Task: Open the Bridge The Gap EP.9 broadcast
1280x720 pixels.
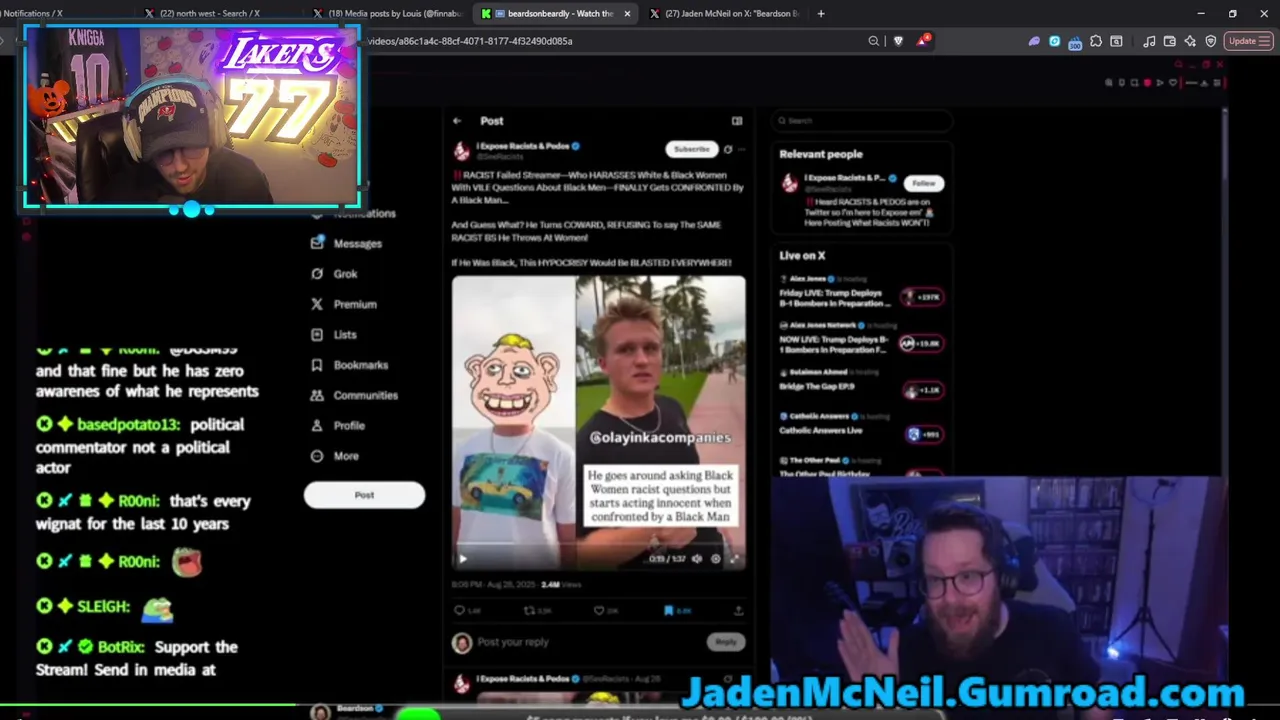Action: coord(860,381)
